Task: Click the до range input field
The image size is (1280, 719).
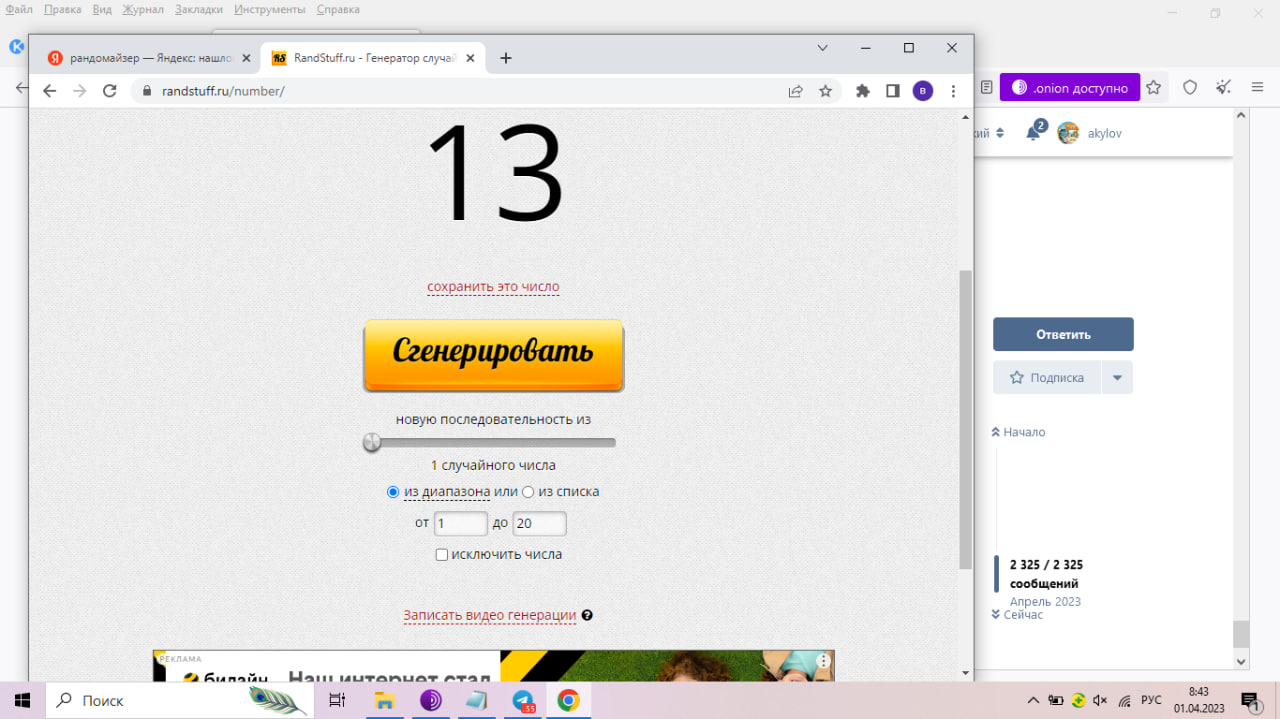Action: (x=539, y=523)
